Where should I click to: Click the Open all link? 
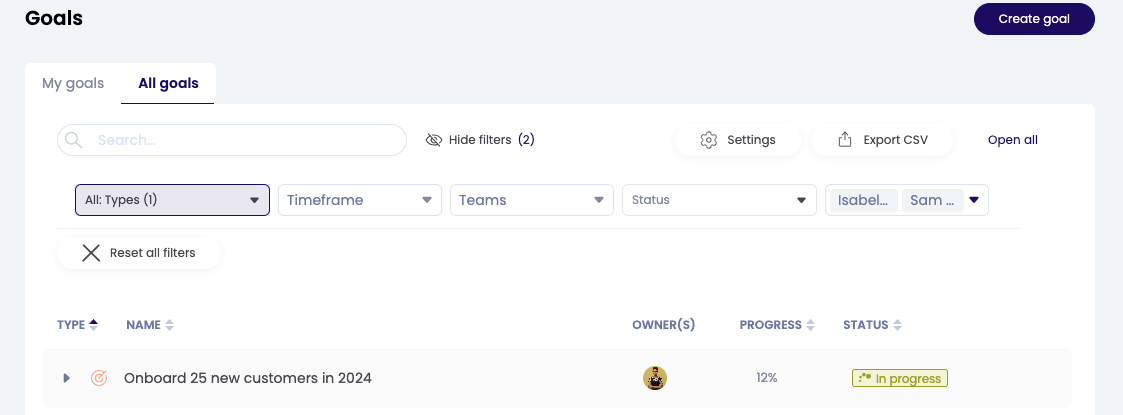point(1012,140)
